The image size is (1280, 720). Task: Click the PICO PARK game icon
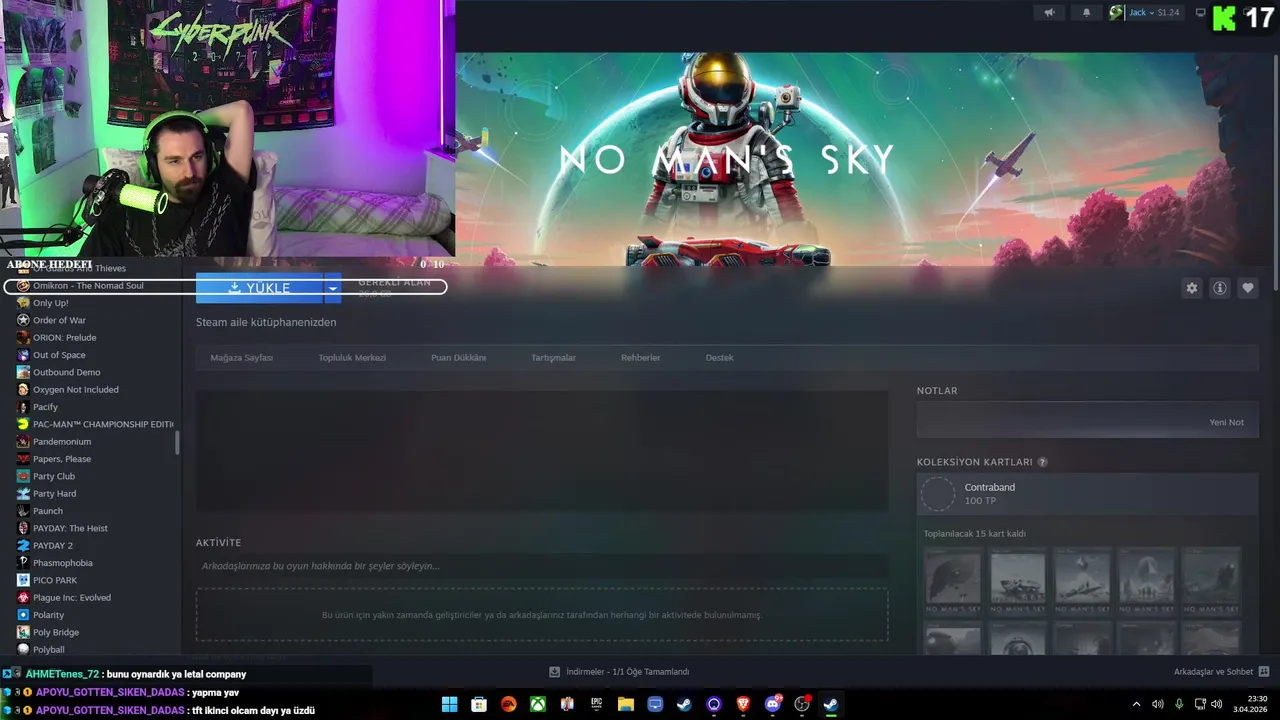(23, 580)
